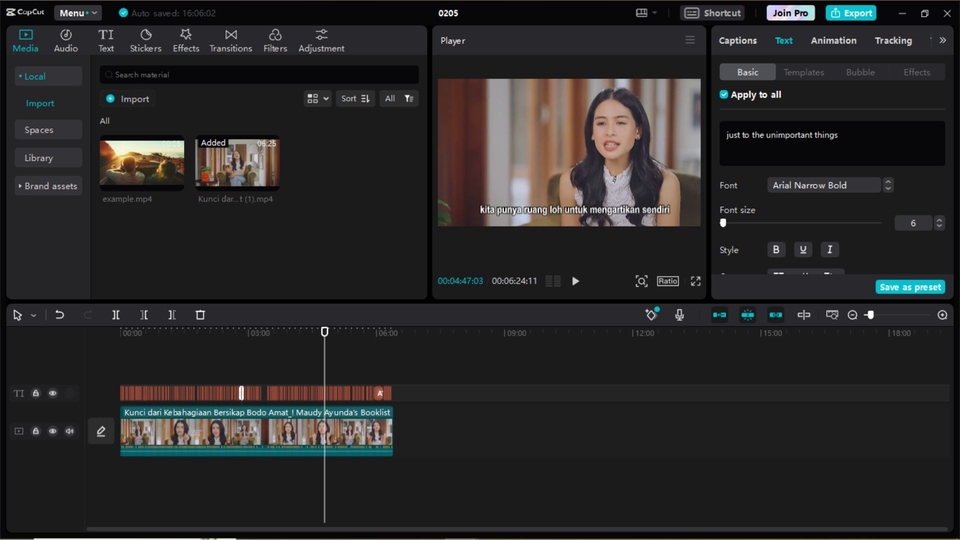Toggle the linkage option
Image resolution: width=960 pixels, height=540 pixels.
pos(776,315)
